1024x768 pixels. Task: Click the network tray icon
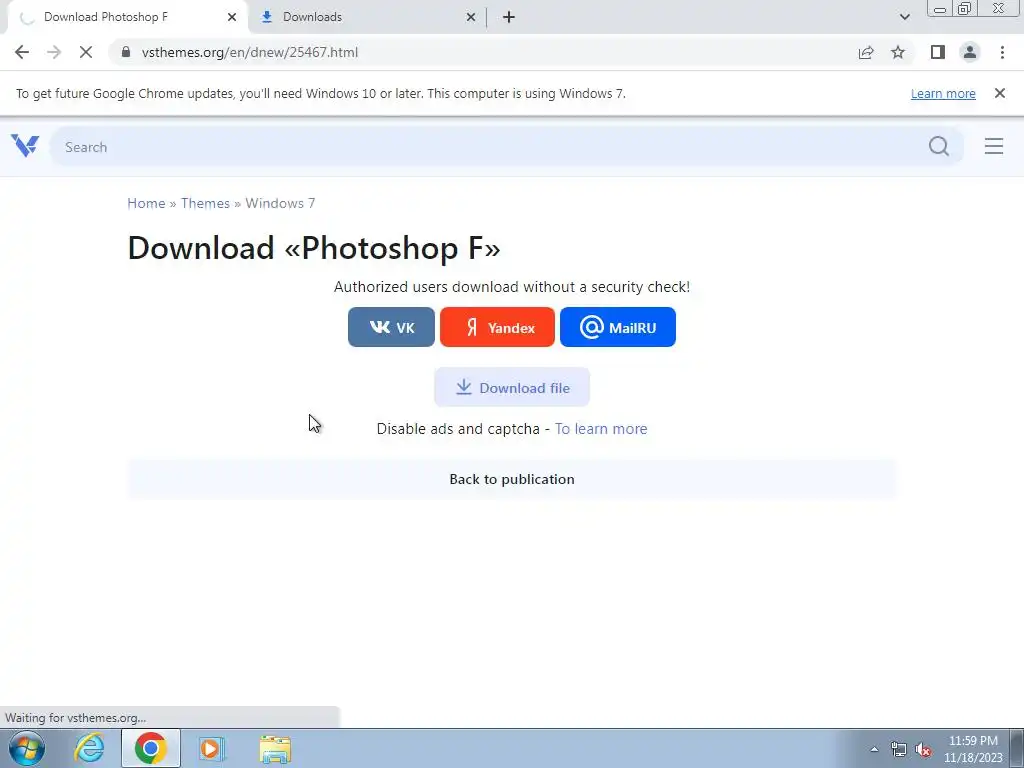(899, 749)
